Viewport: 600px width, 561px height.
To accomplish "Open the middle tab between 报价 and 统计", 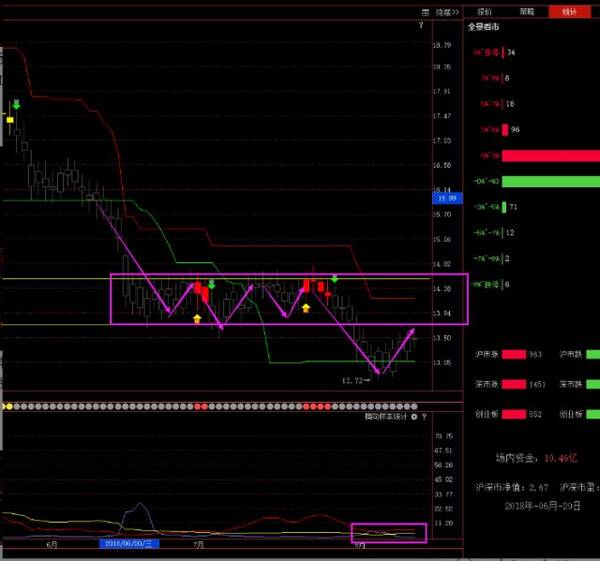I will pyautogui.click(x=527, y=12).
